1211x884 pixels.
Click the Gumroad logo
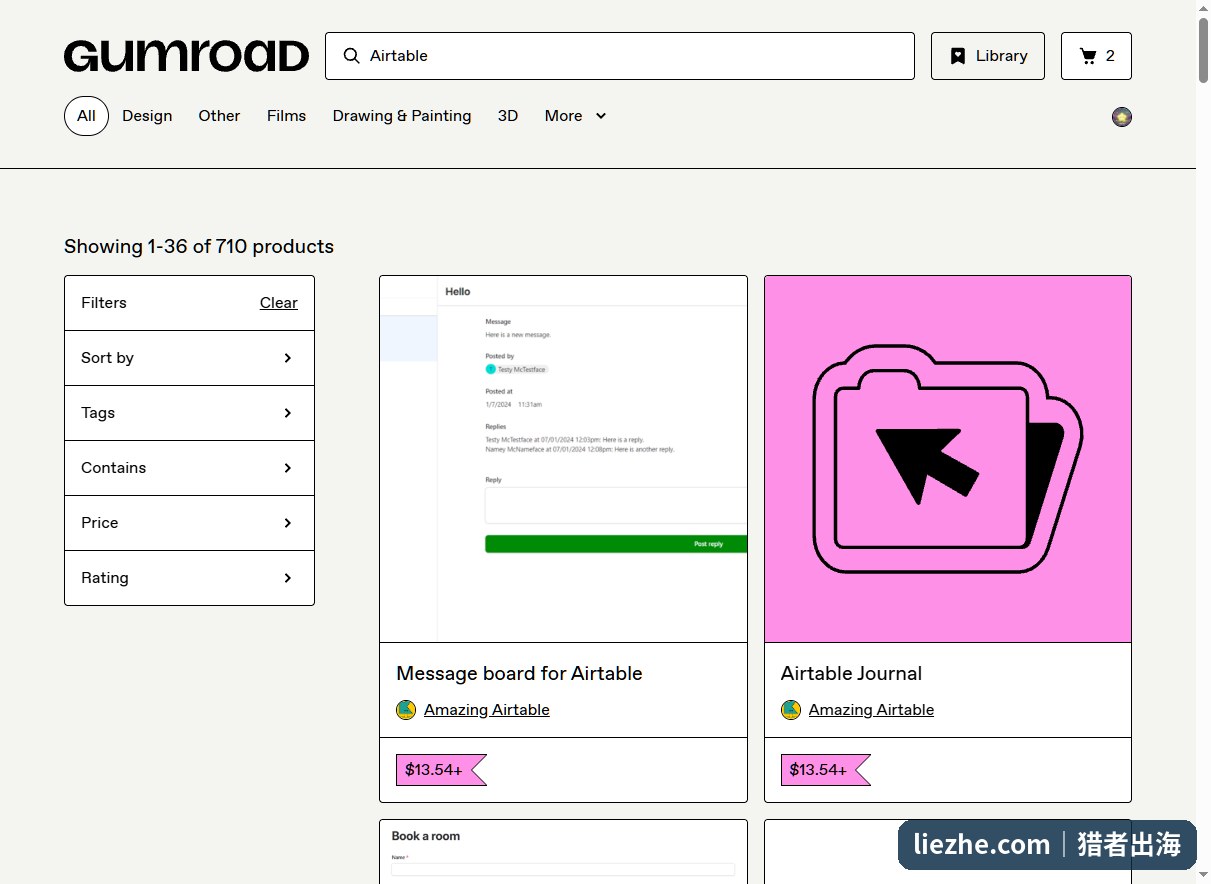pos(186,56)
